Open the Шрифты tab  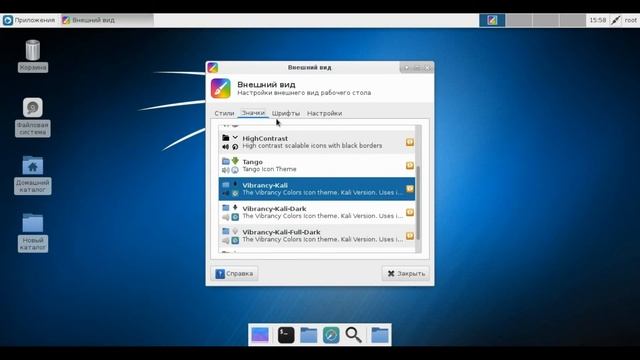click(x=286, y=113)
